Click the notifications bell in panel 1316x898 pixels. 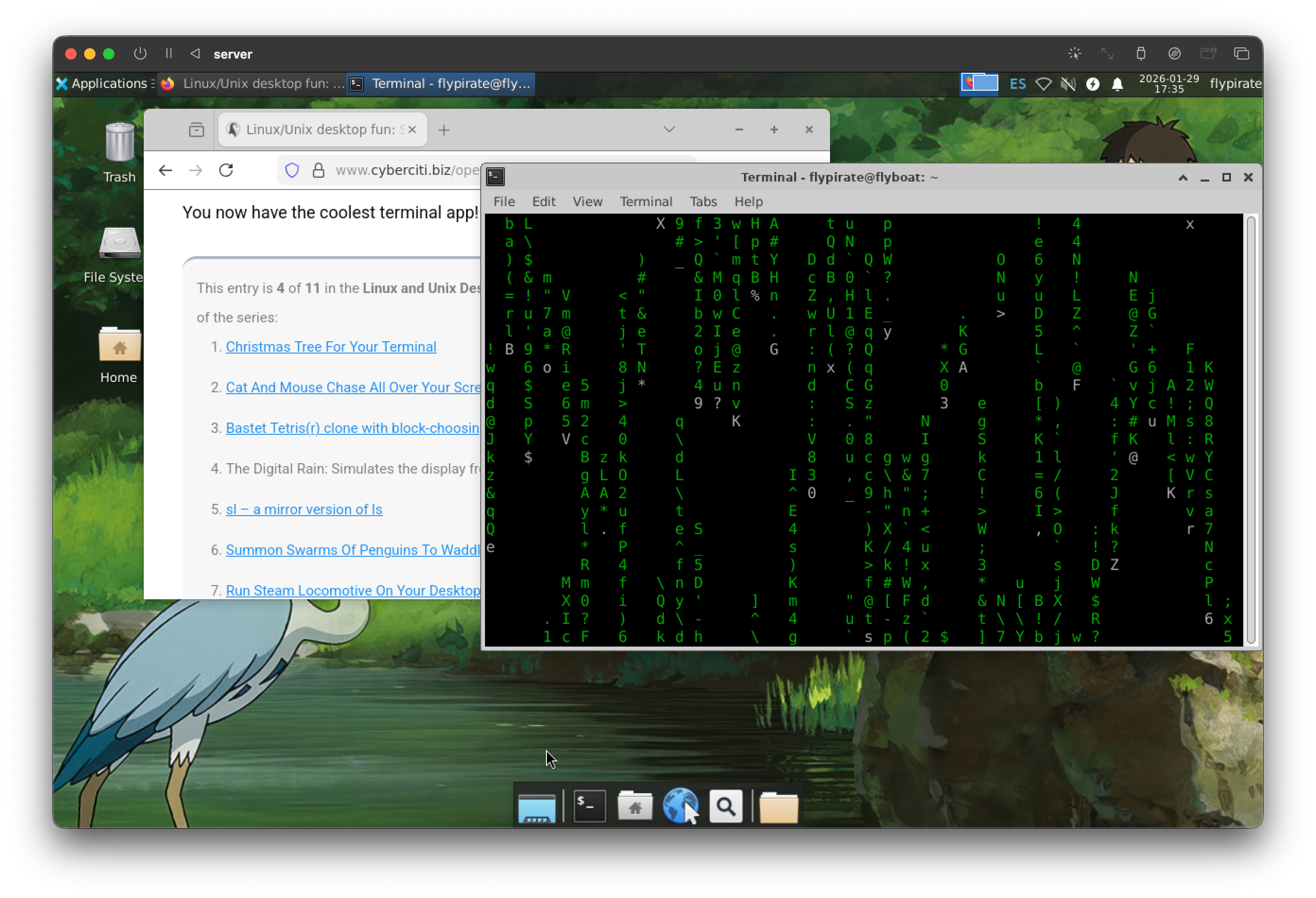pos(1117,84)
